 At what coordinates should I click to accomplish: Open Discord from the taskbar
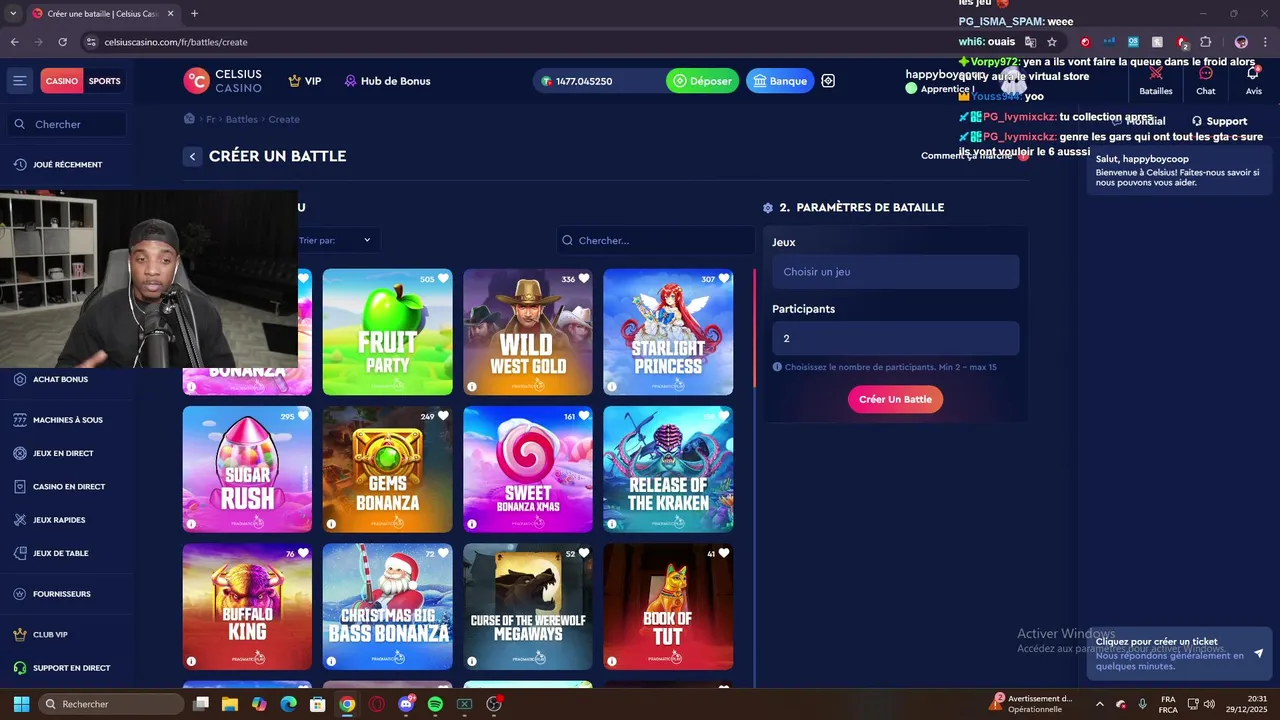click(406, 704)
